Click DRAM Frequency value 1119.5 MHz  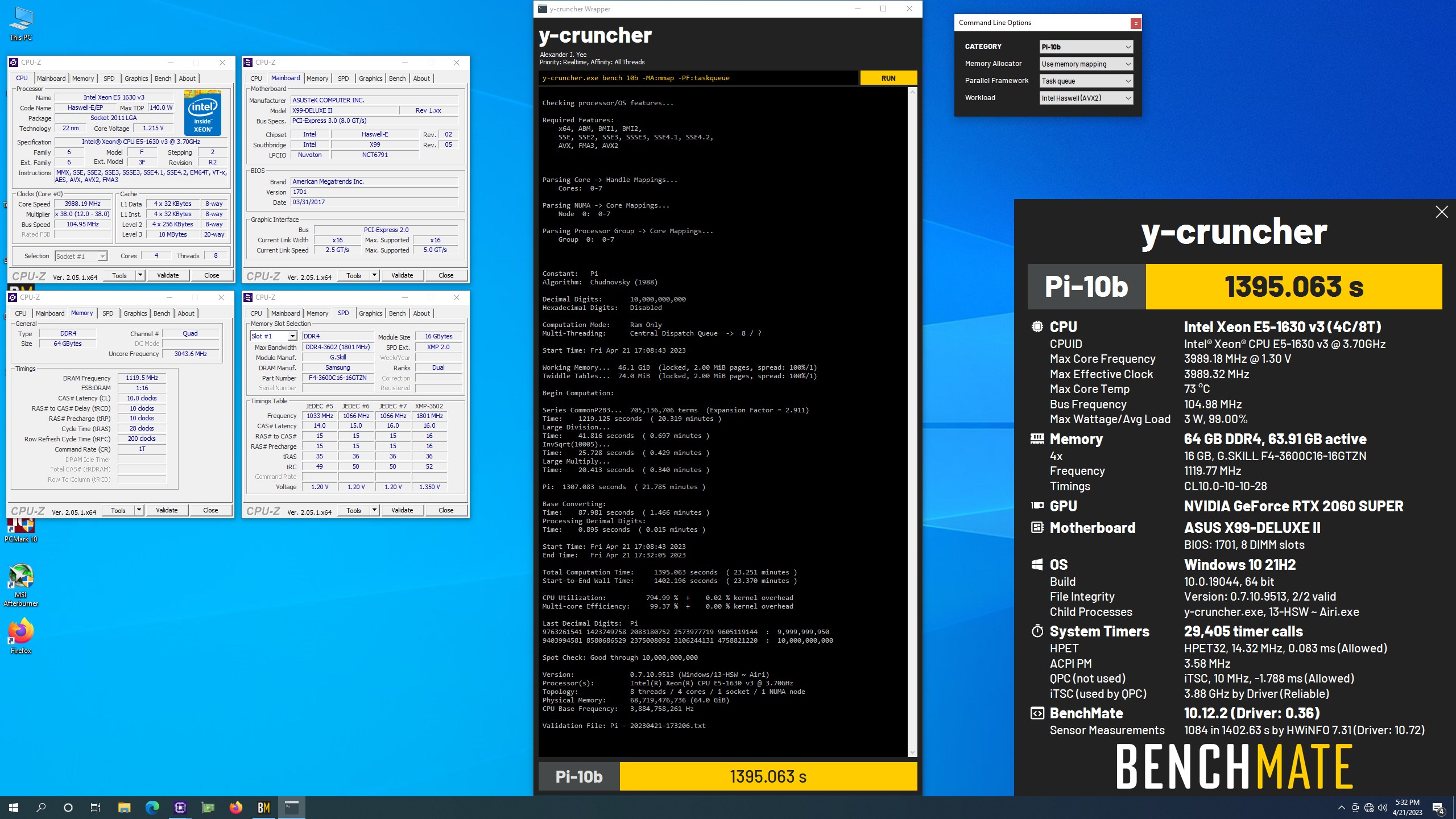click(142, 378)
